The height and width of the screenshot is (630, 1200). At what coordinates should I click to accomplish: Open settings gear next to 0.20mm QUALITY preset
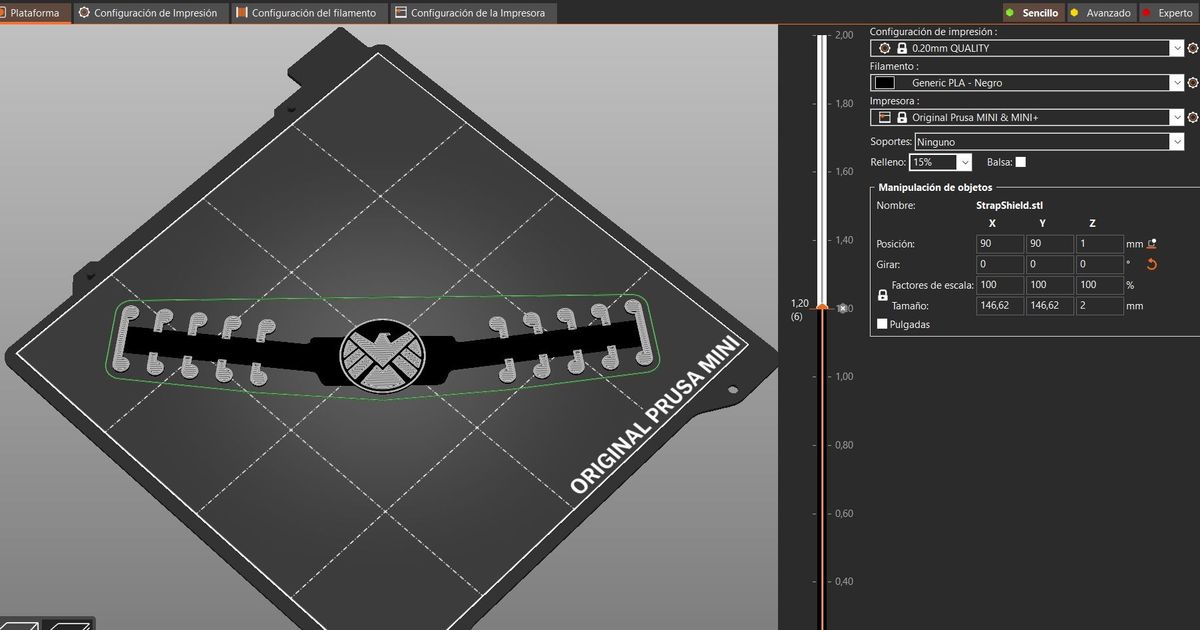(1192, 47)
